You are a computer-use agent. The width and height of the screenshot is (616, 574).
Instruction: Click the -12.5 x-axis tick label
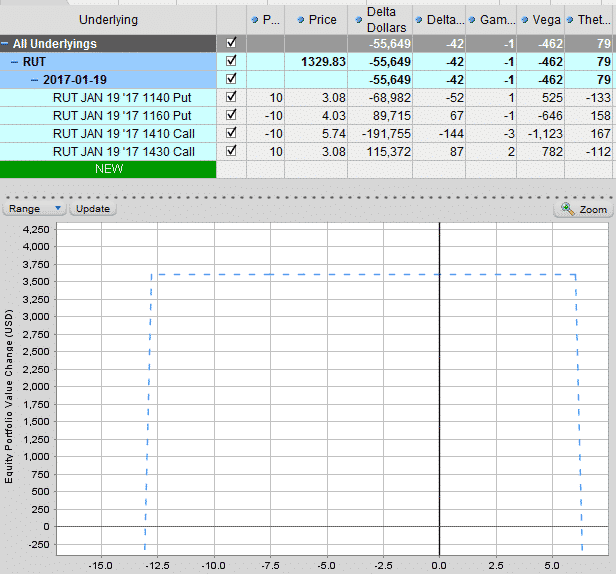tap(157, 565)
